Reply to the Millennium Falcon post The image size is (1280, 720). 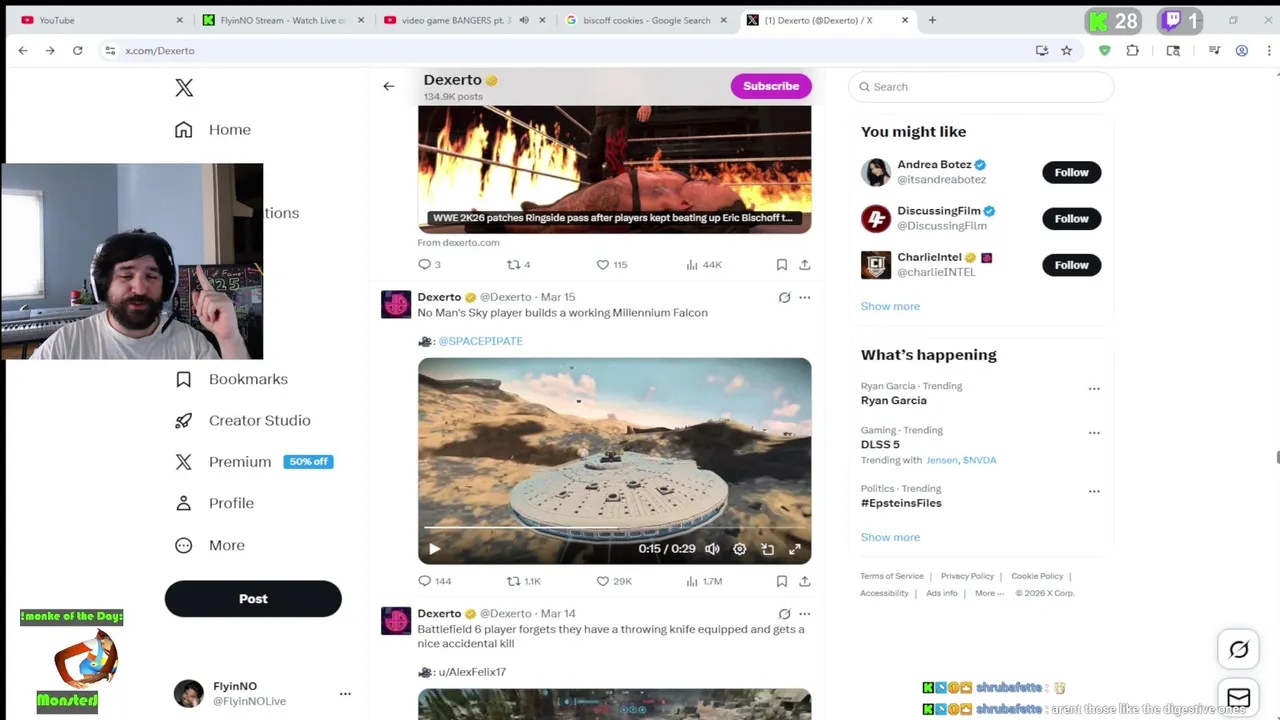[x=434, y=581]
